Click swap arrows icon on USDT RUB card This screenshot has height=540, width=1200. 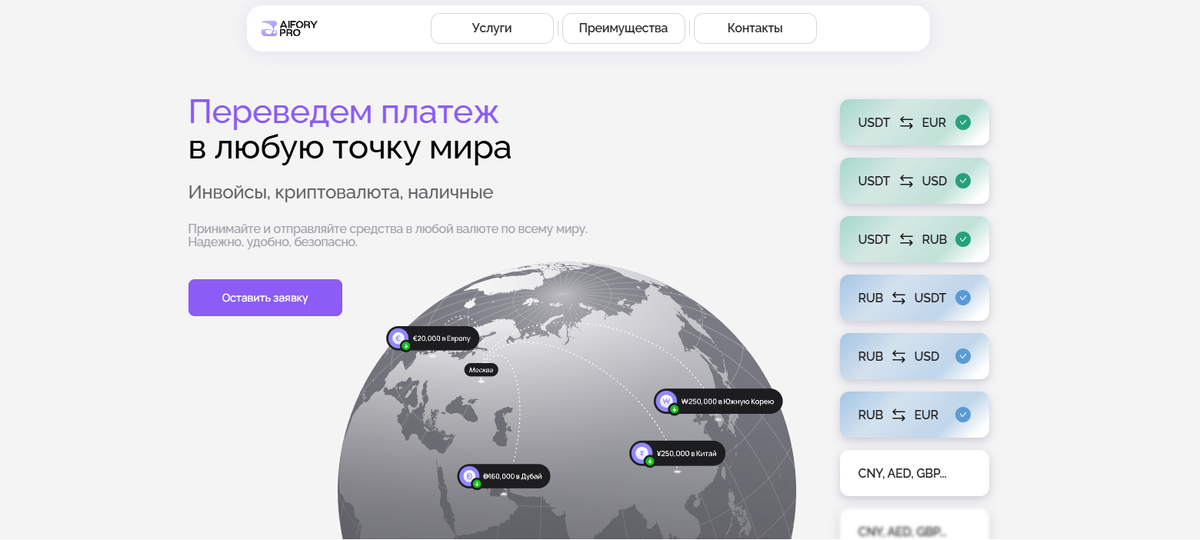coord(906,240)
